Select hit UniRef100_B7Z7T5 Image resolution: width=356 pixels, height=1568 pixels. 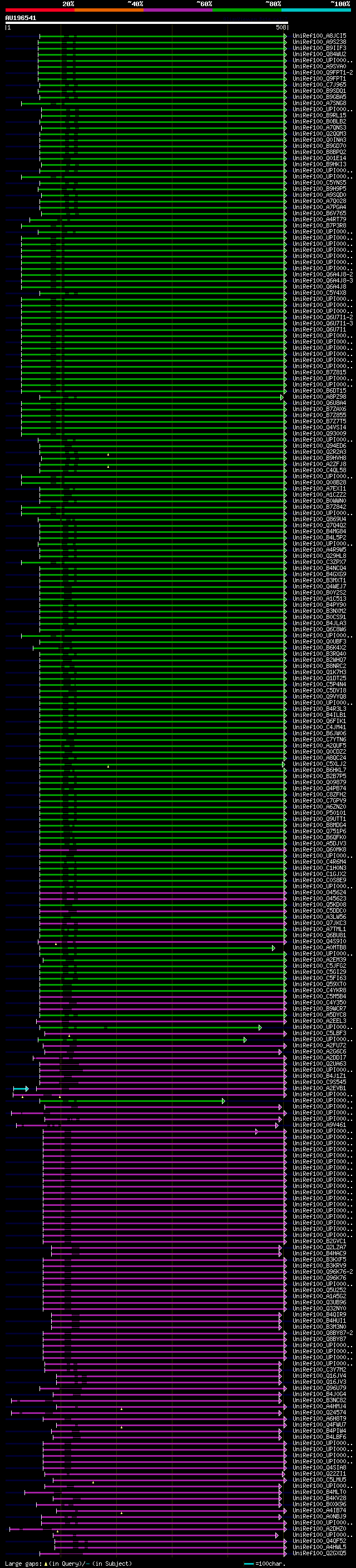319,421
